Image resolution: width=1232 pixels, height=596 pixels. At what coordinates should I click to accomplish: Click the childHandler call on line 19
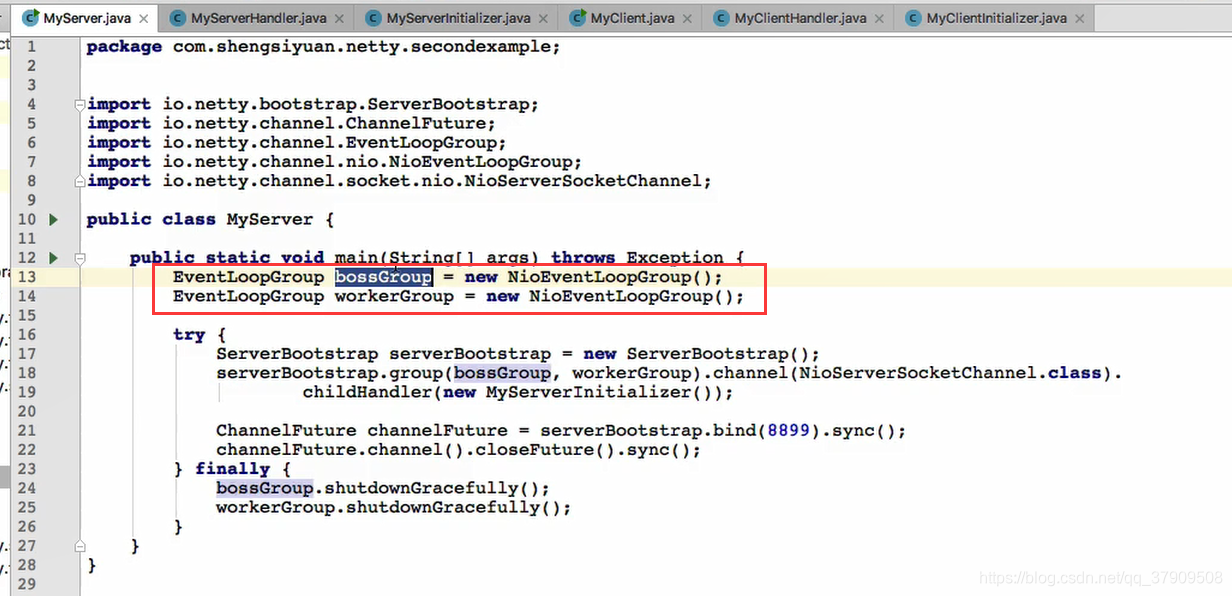[x=367, y=392]
